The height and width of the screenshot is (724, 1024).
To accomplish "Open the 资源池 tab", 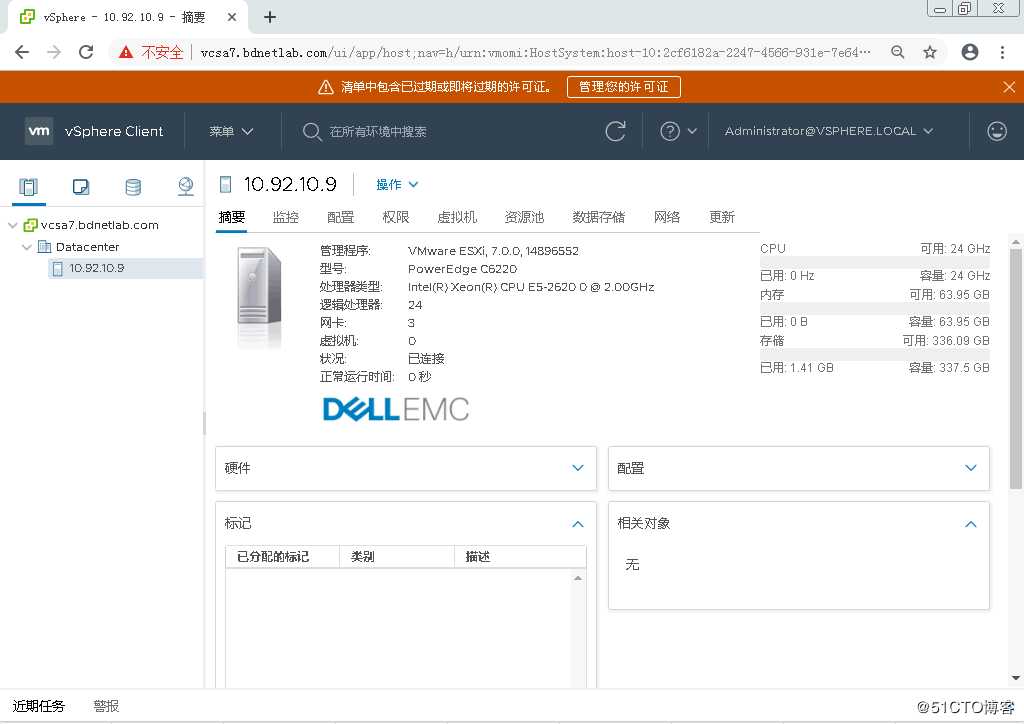I will point(524,217).
